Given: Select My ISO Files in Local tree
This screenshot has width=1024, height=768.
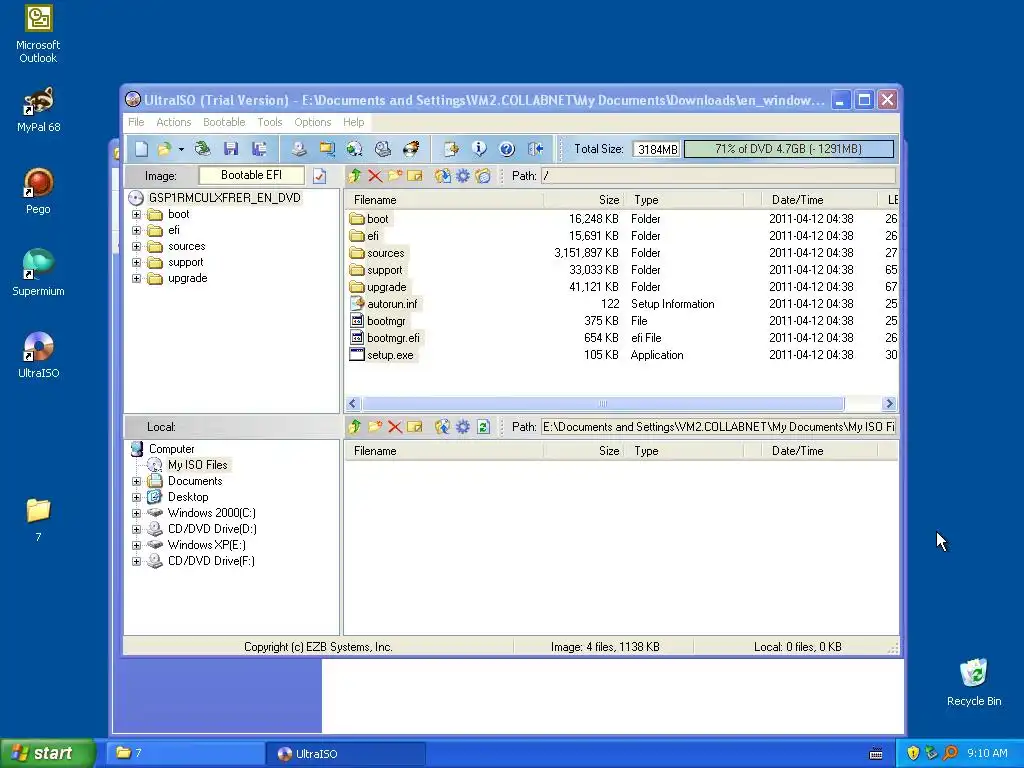Looking at the screenshot, I should pos(198,465).
